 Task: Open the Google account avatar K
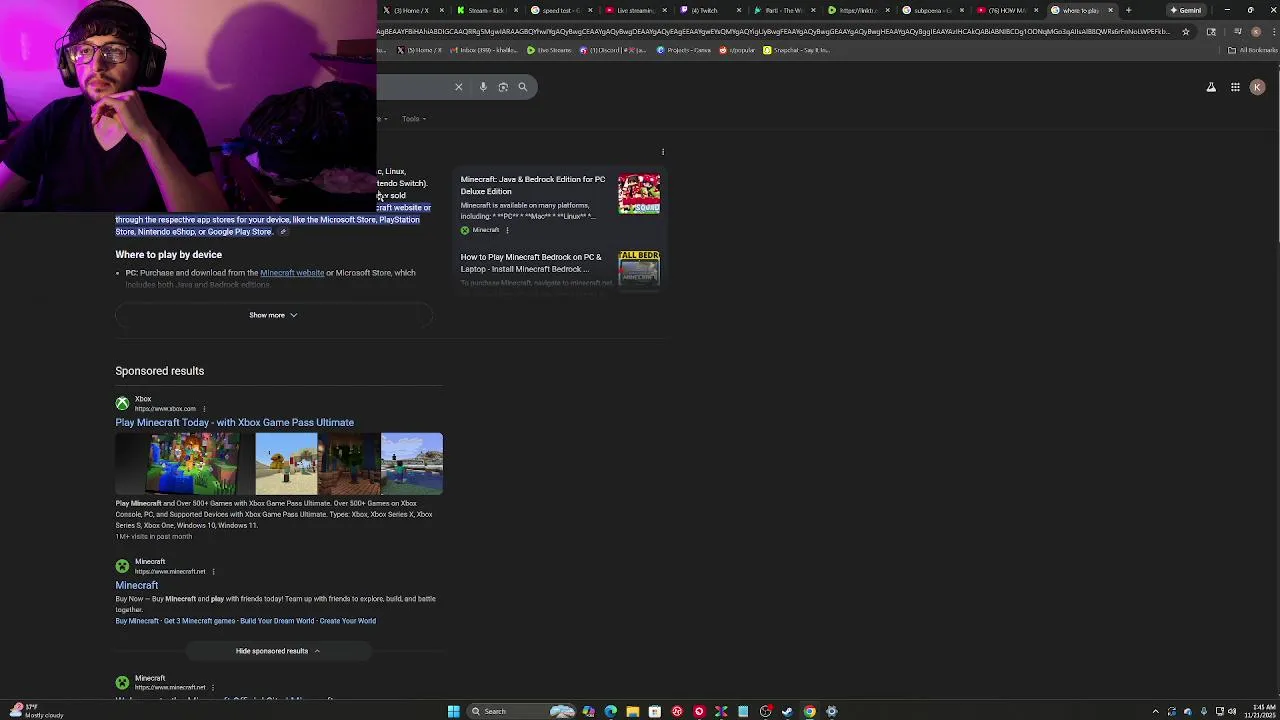pos(1258,87)
